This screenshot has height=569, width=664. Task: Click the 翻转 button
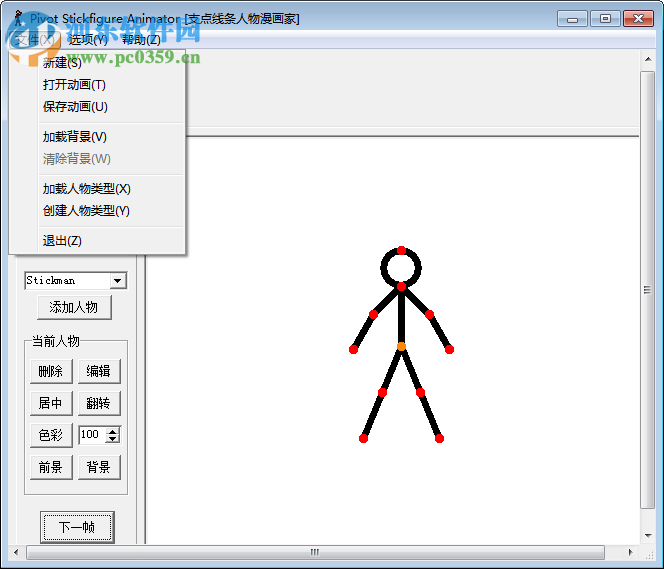[99, 403]
